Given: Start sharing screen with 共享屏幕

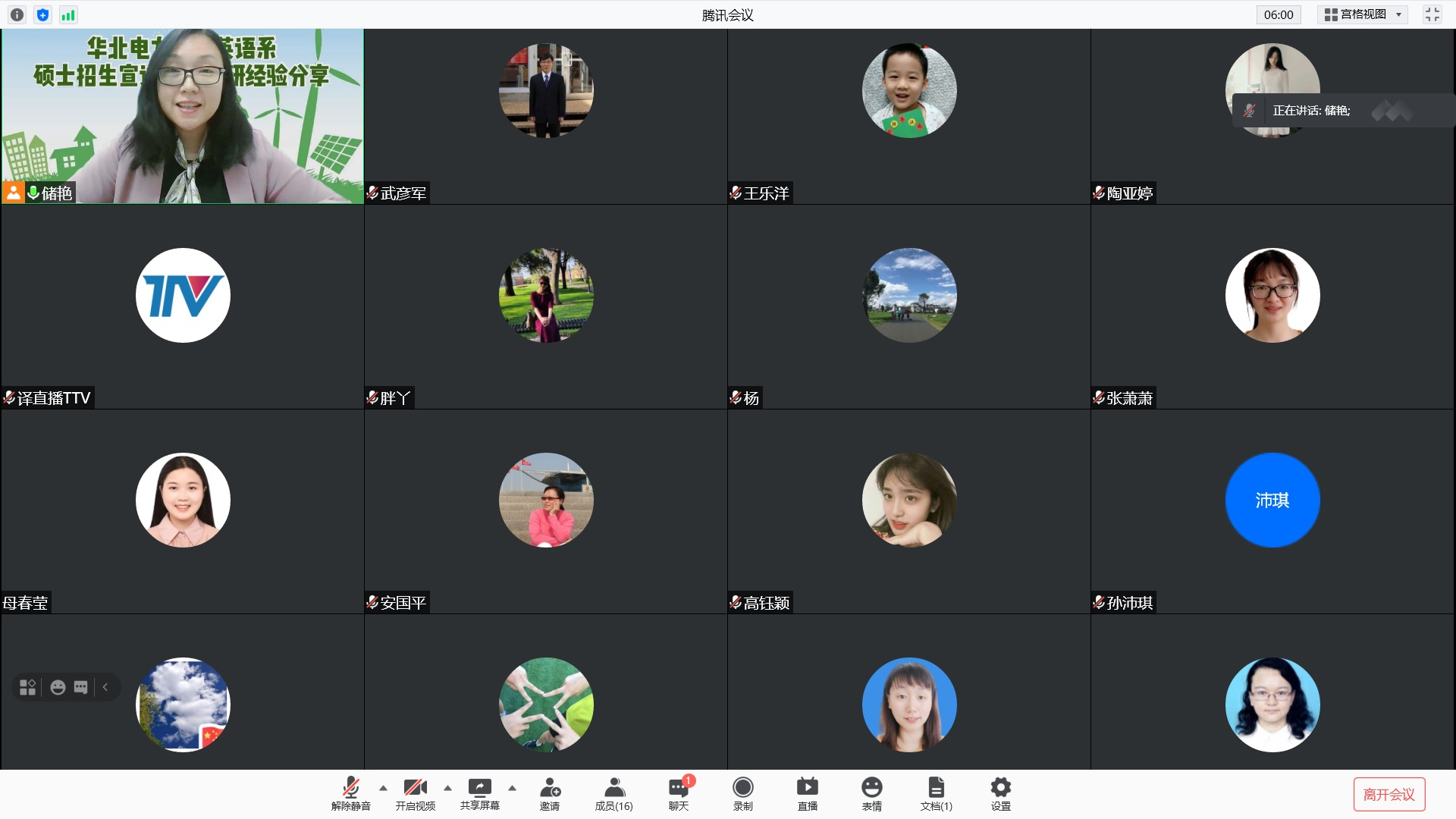Looking at the screenshot, I should click(x=479, y=794).
